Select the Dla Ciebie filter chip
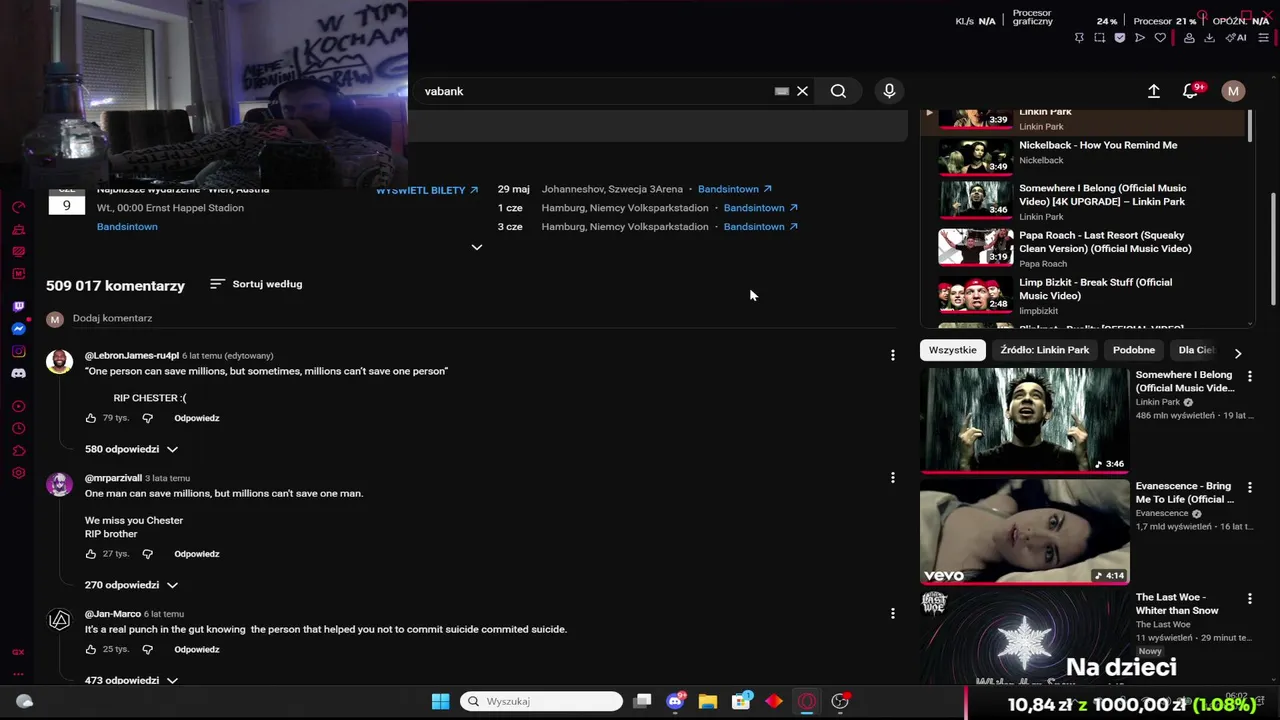This screenshot has height=720, width=1280. point(1197,350)
